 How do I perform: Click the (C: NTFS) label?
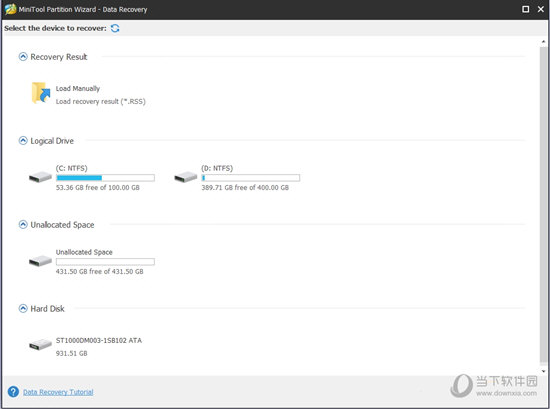72,168
